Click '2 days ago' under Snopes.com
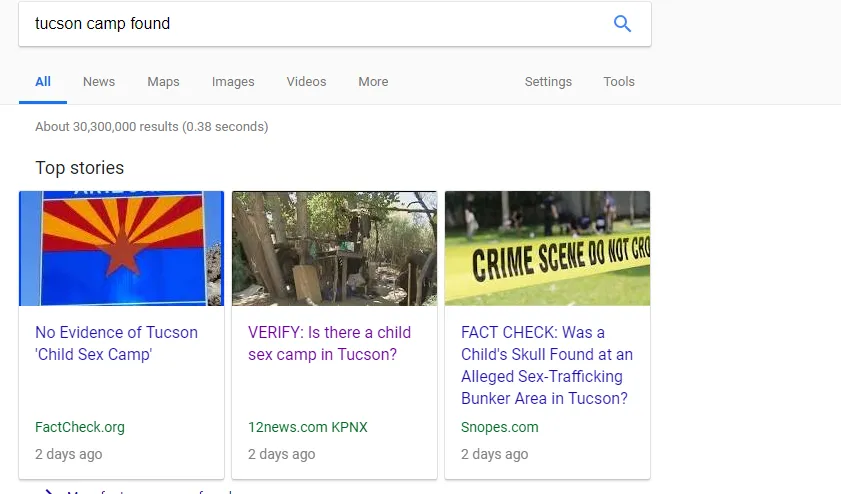This screenshot has width=841, height=494. (495, 454)
